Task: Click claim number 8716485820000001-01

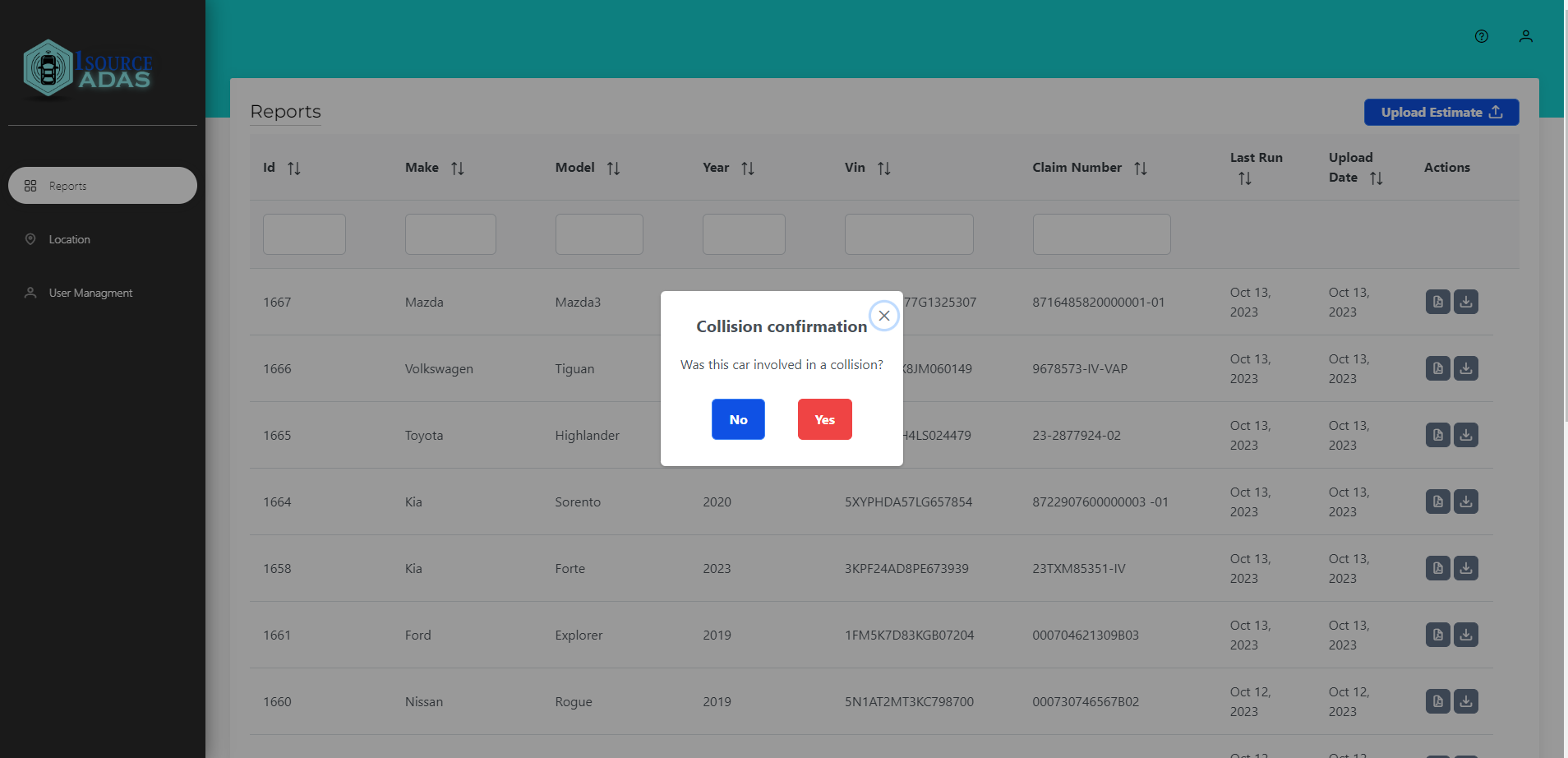Action: [x=1099, y=303]
